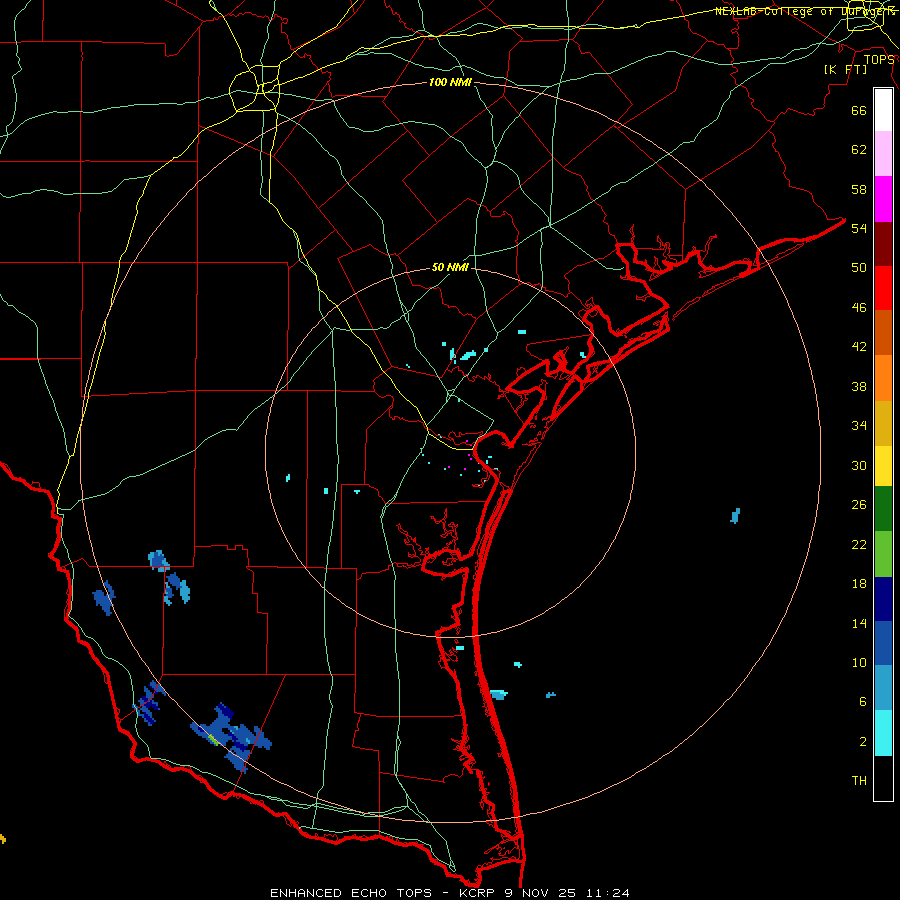Click the light pink 62 kft swatch
Viewport: 900px width, 900px height.
pyautogui.click(x=883, y=153)
